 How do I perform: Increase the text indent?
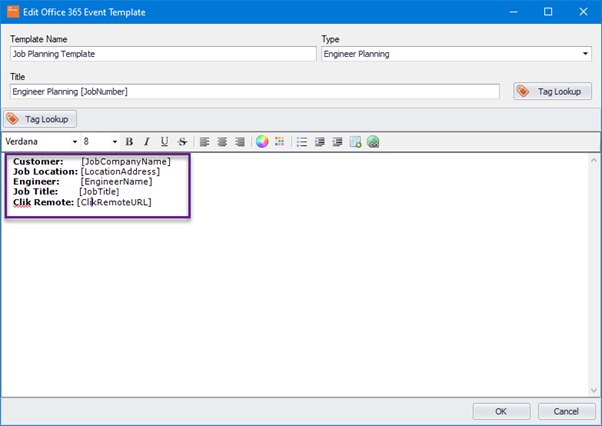(x=337, y=142)
